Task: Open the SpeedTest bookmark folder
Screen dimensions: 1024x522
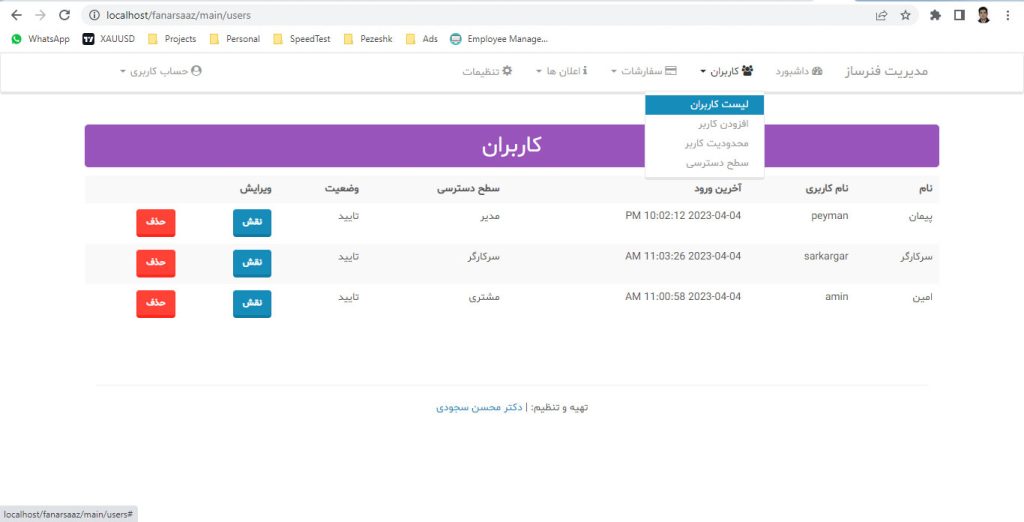Action: (x=302, y=39)
